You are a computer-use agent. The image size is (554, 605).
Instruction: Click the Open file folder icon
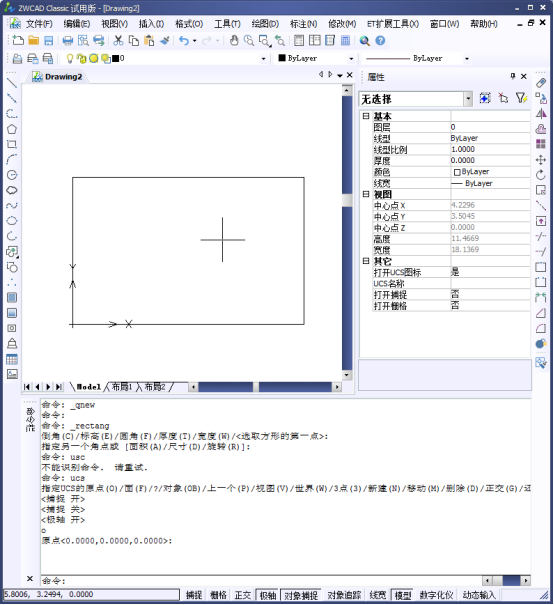34,41
